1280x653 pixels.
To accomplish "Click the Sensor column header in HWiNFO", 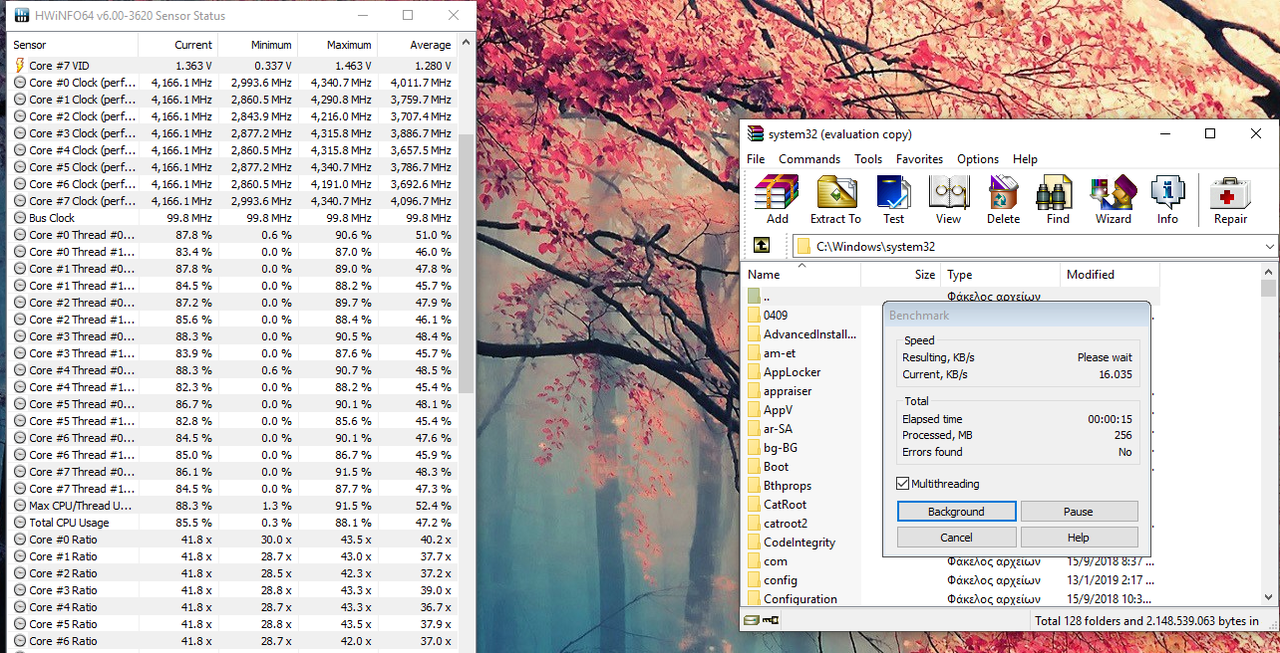I will click(73, 45).
